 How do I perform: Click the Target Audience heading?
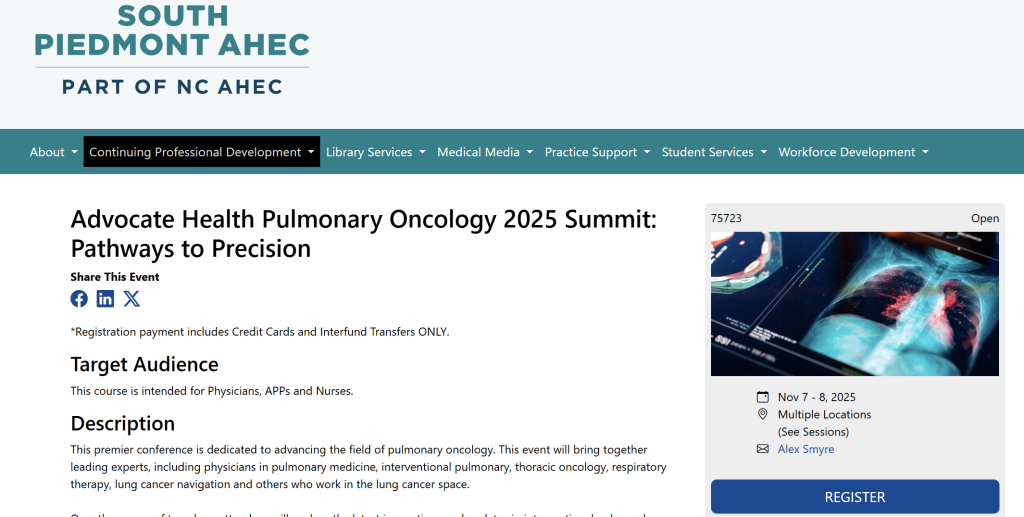144,364
